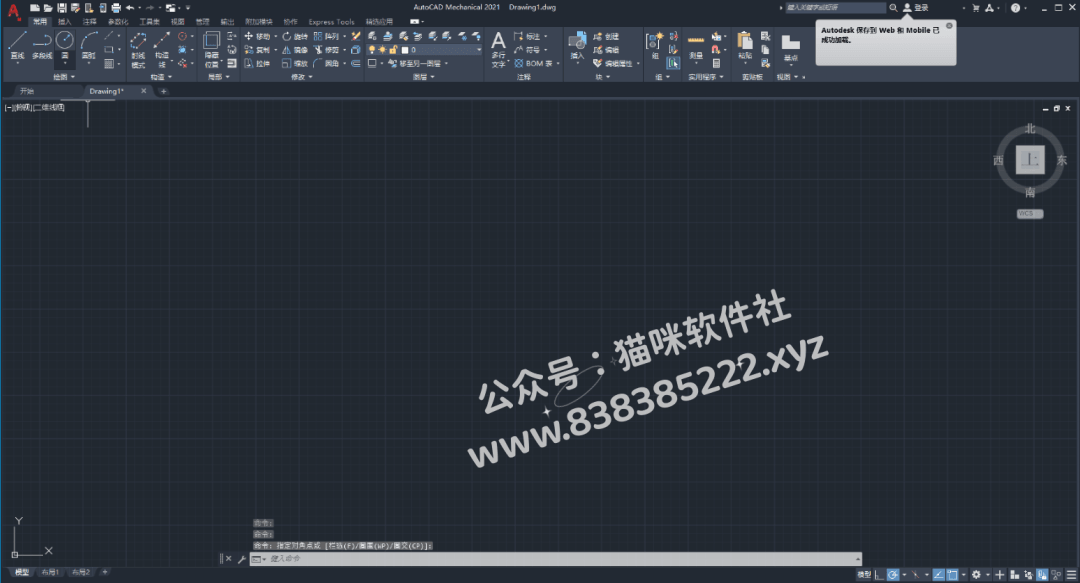The height and width of the screenshot is (583, 1080).
Task: Click the Create block (创建) button
Action: point(606,36)
